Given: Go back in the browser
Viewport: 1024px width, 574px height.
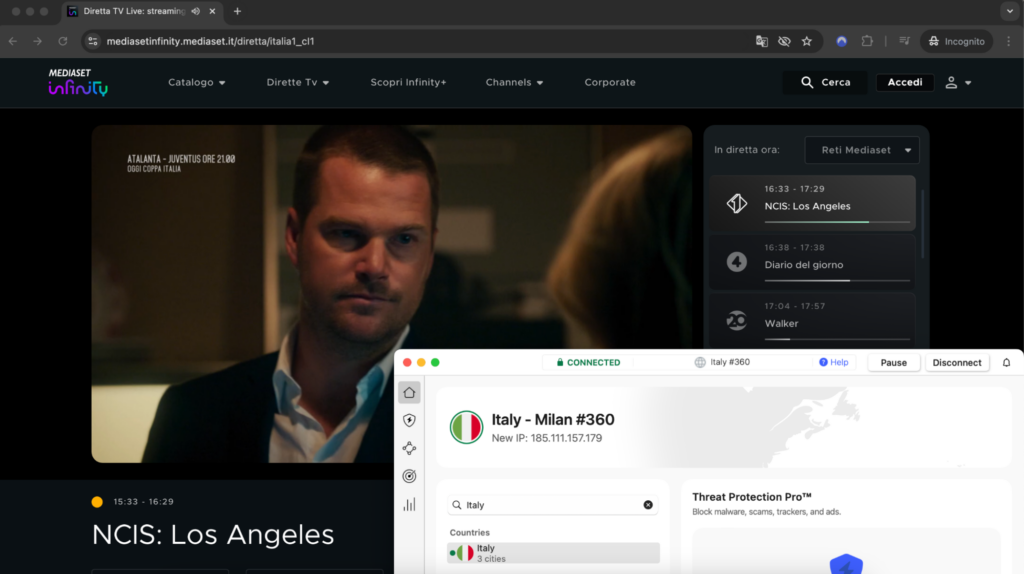Looking at the screenshot, I should click(x=13, y=41).
